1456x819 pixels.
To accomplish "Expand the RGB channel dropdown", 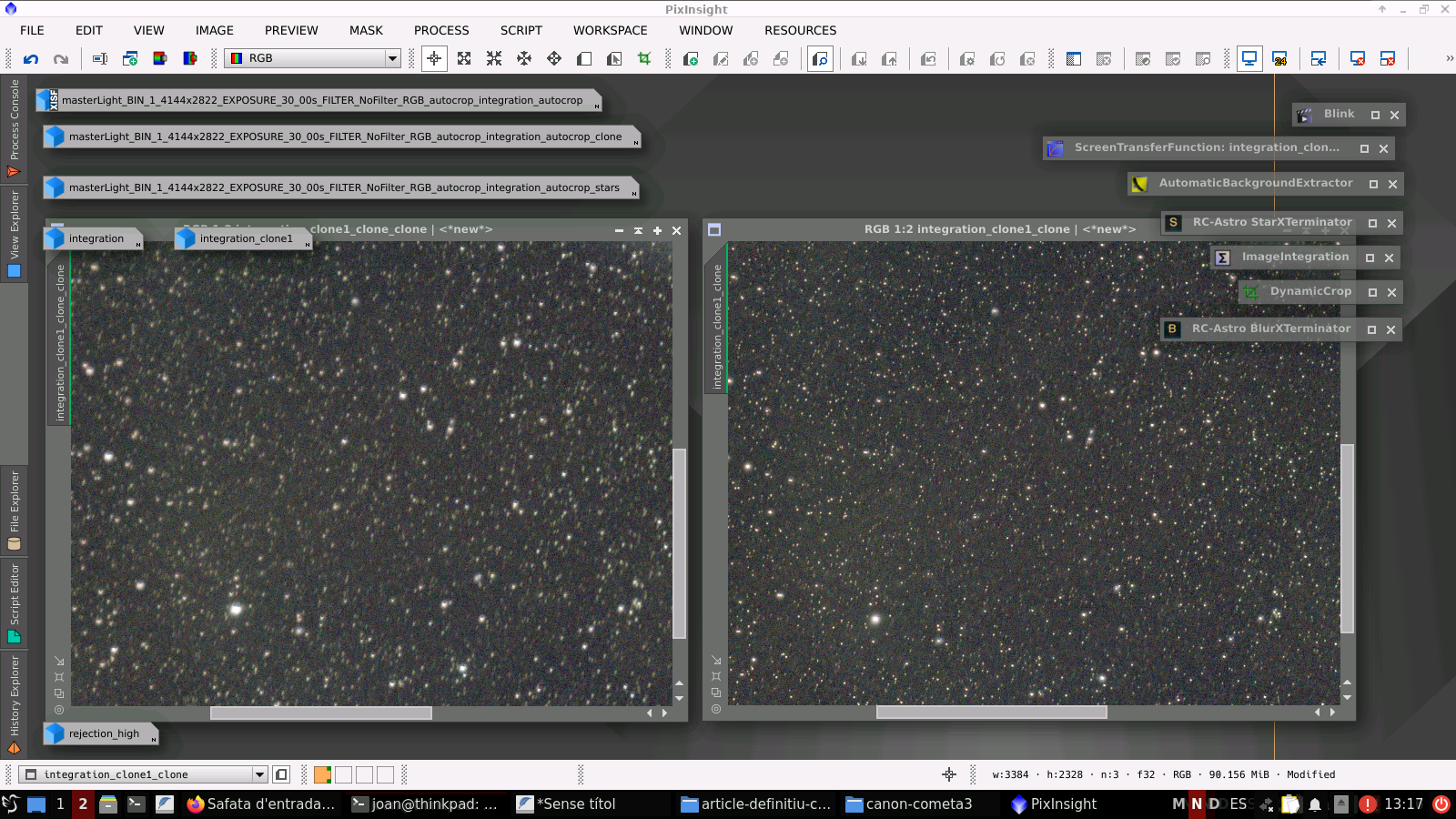I will pyautogui.click(x=392, y=59).
